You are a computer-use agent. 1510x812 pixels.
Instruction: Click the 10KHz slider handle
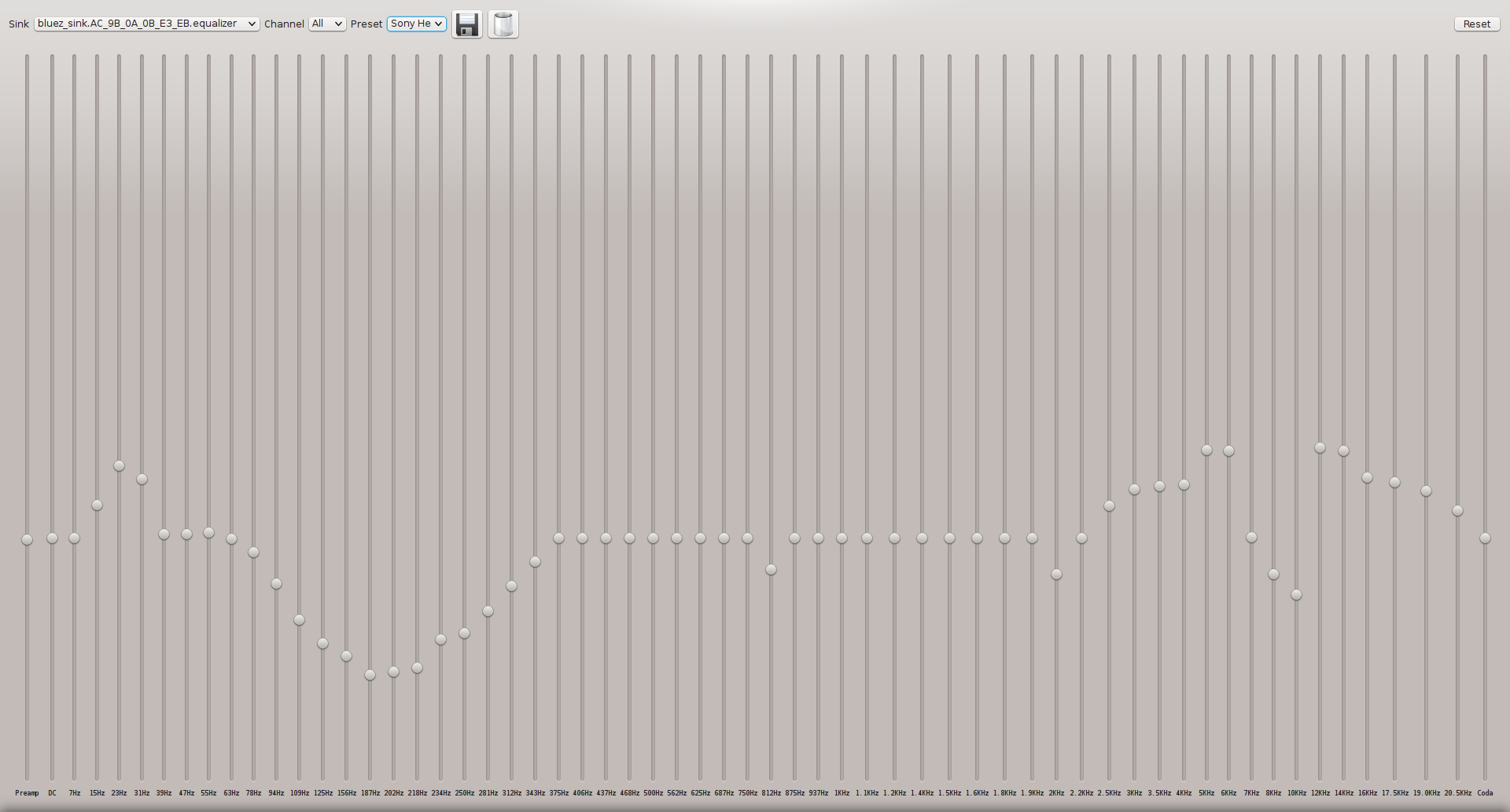[x=1296, y=594]
